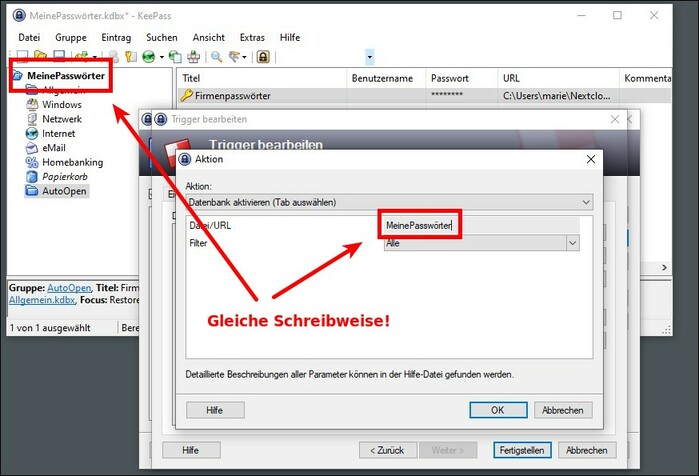Lock workspace using the padlock toolbar icon

click(x=263, y=57)
